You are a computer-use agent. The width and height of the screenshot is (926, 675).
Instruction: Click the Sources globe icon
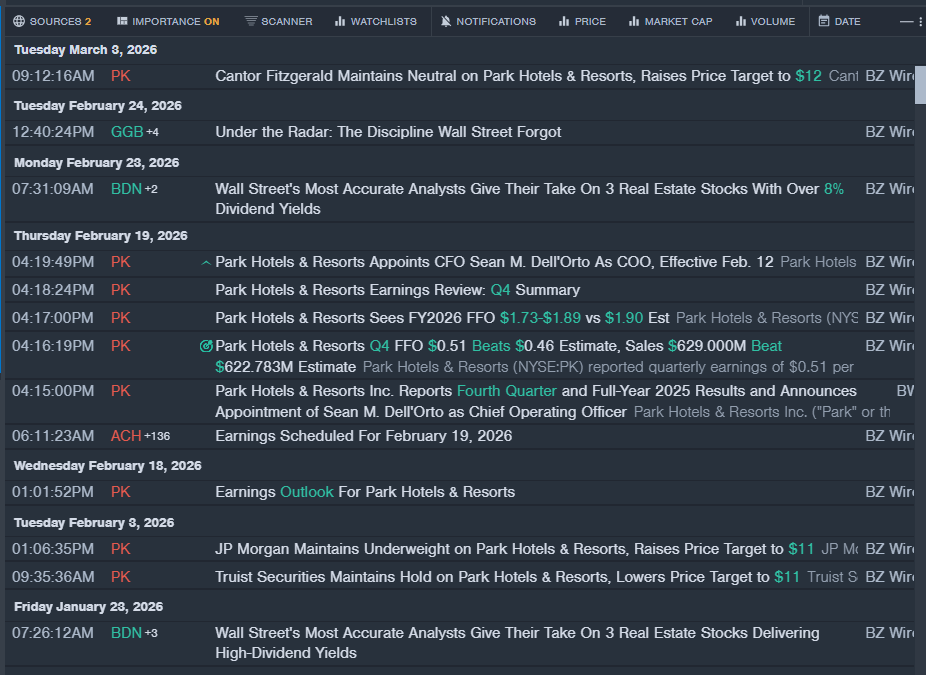[19, 21]
